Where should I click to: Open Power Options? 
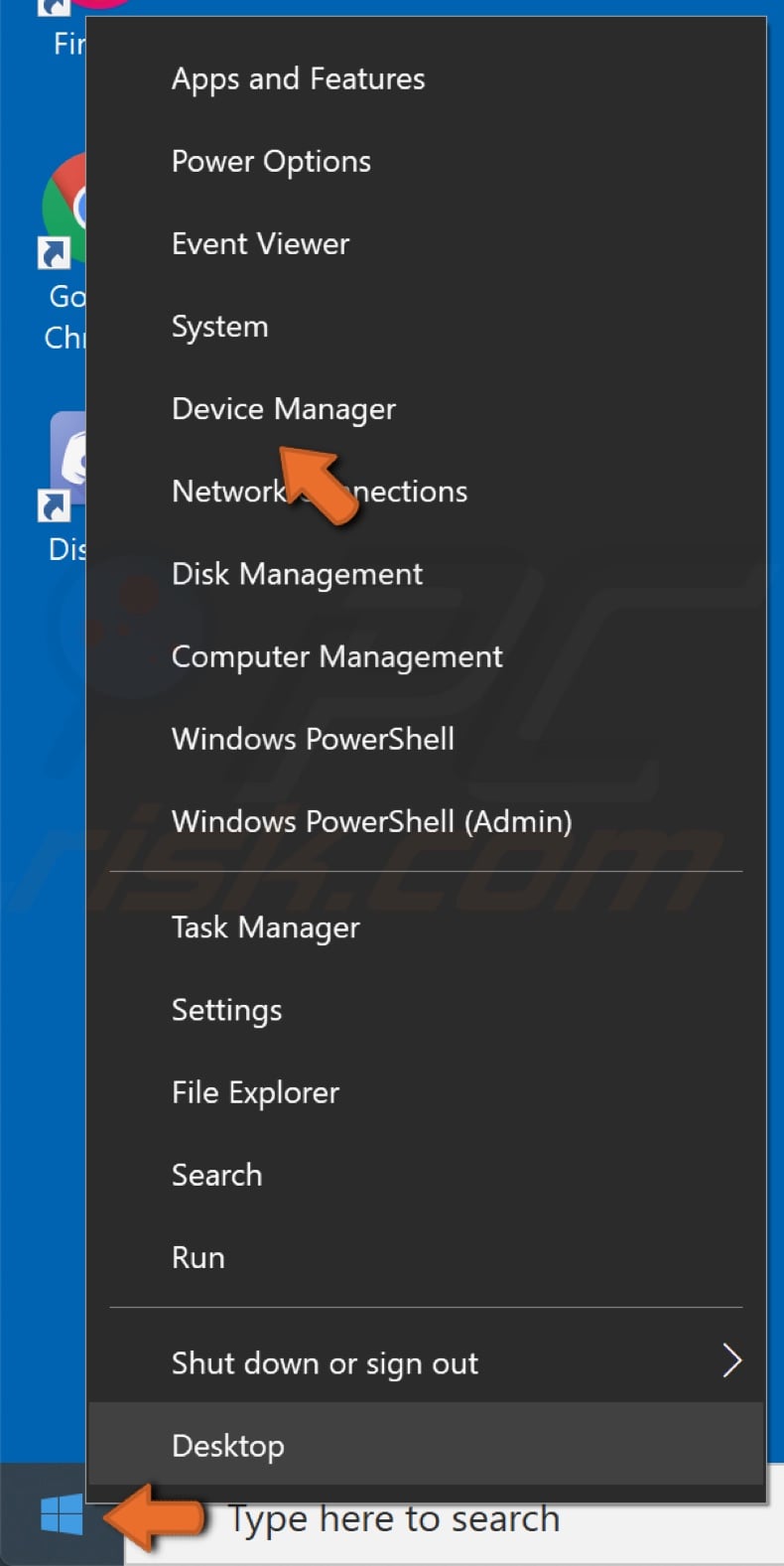point(271,161)
